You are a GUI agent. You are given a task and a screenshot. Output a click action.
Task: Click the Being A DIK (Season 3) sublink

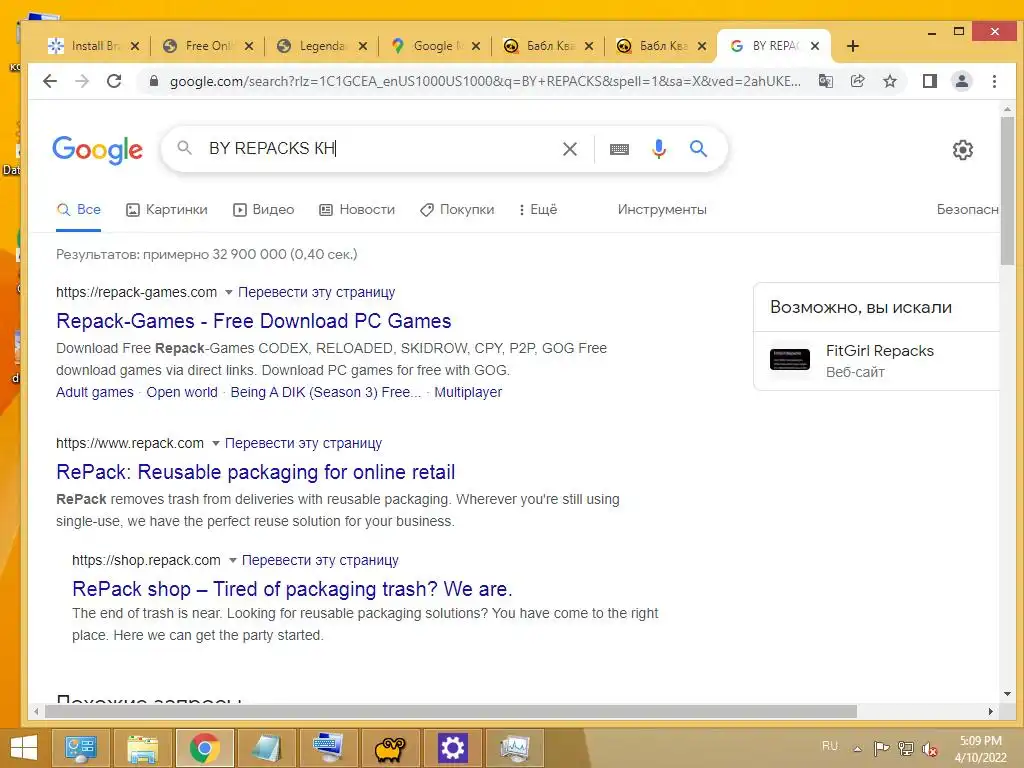[x=326, y=392]
